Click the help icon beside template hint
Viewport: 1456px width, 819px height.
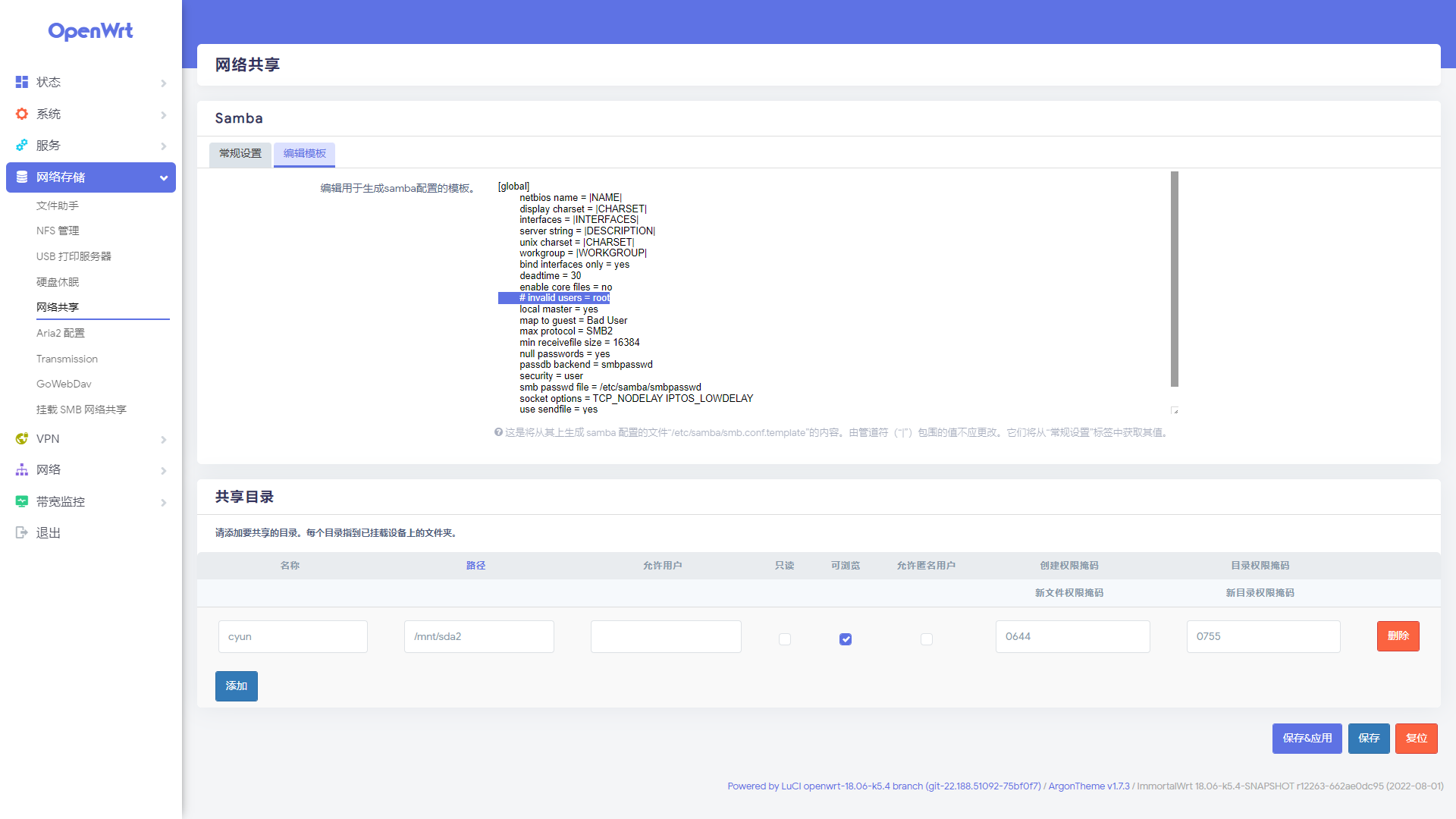(x=498, y=432)
